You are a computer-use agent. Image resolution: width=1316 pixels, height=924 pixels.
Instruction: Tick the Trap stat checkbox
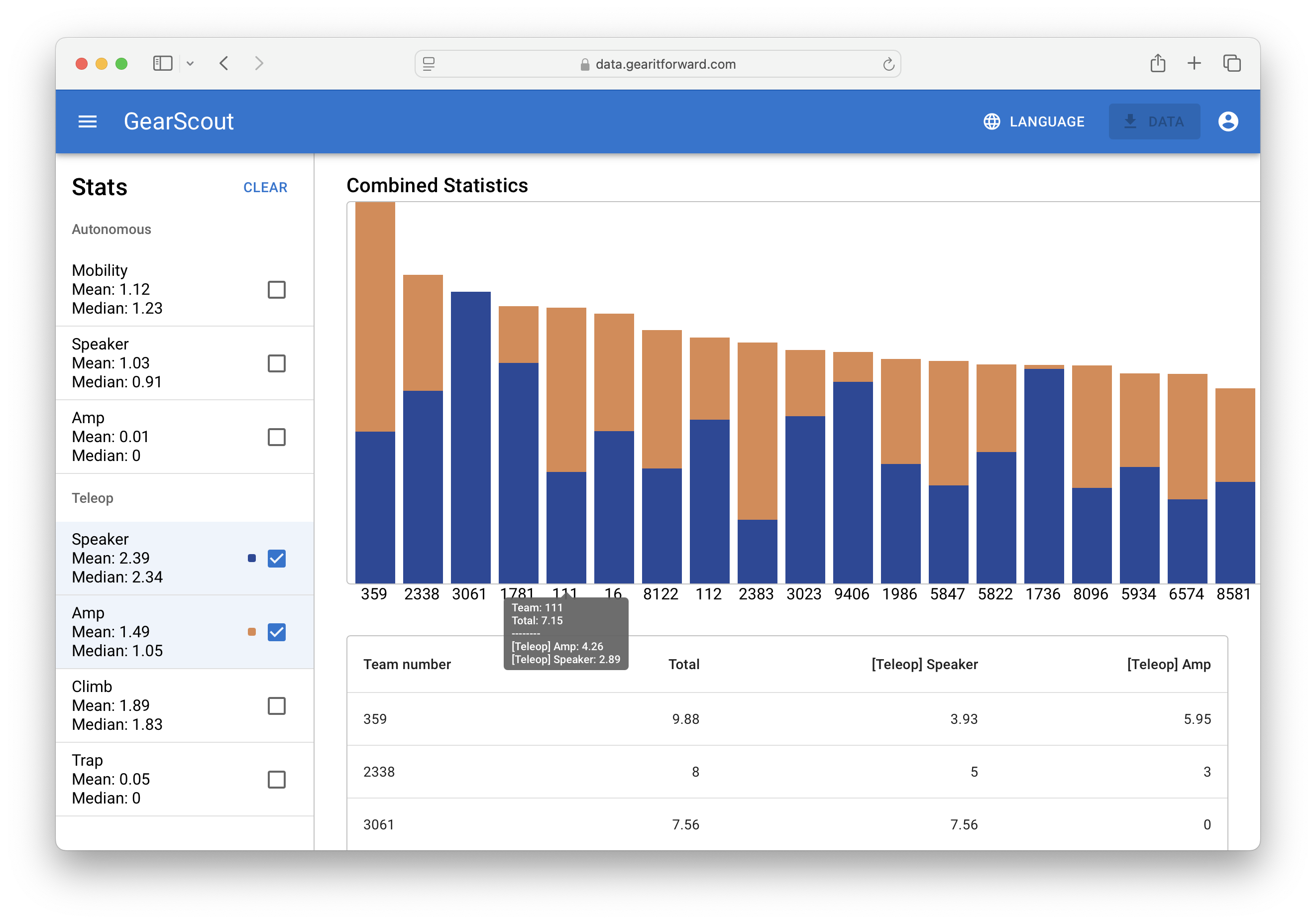click(276, 780)
